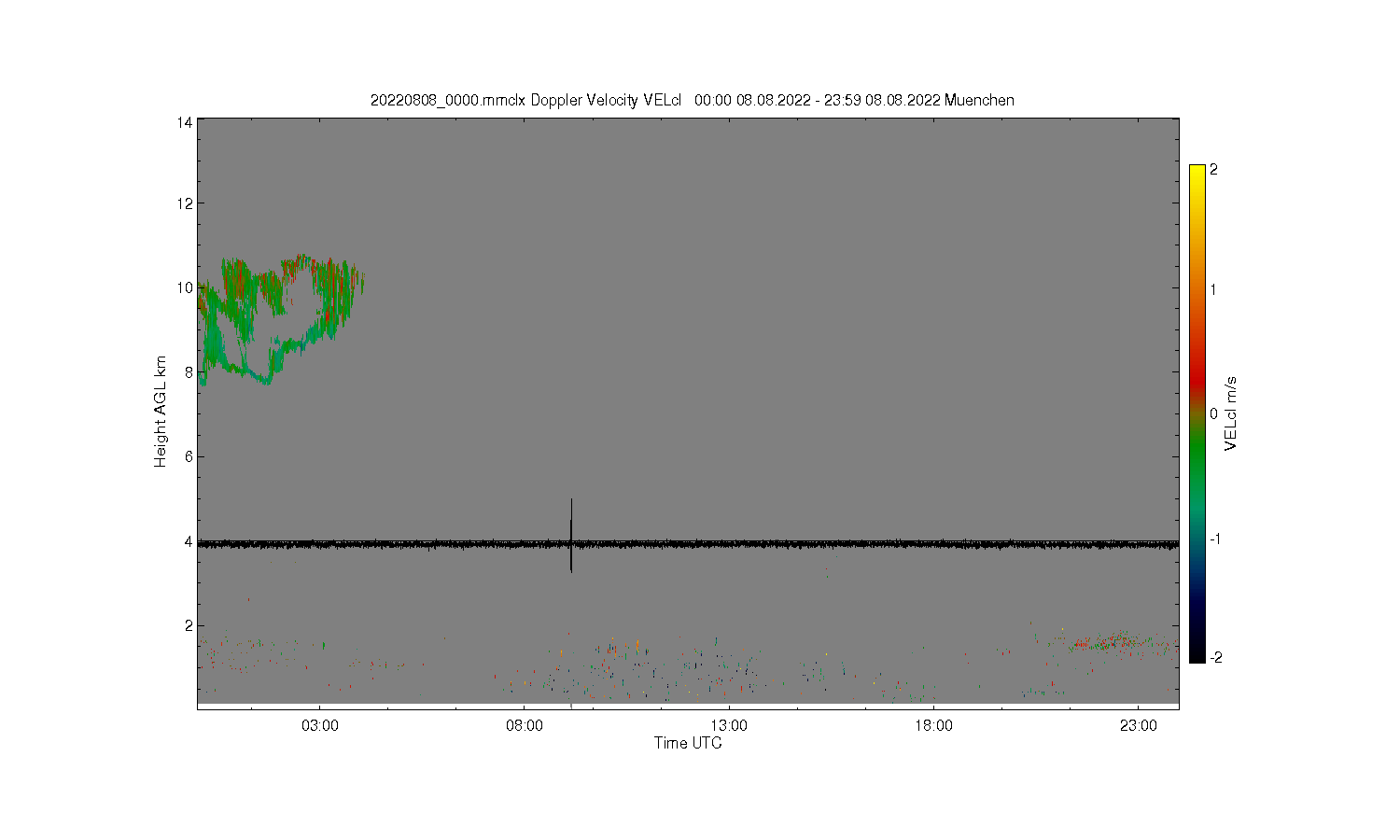Click the 'Time UTC' axis label

(688, 743)
